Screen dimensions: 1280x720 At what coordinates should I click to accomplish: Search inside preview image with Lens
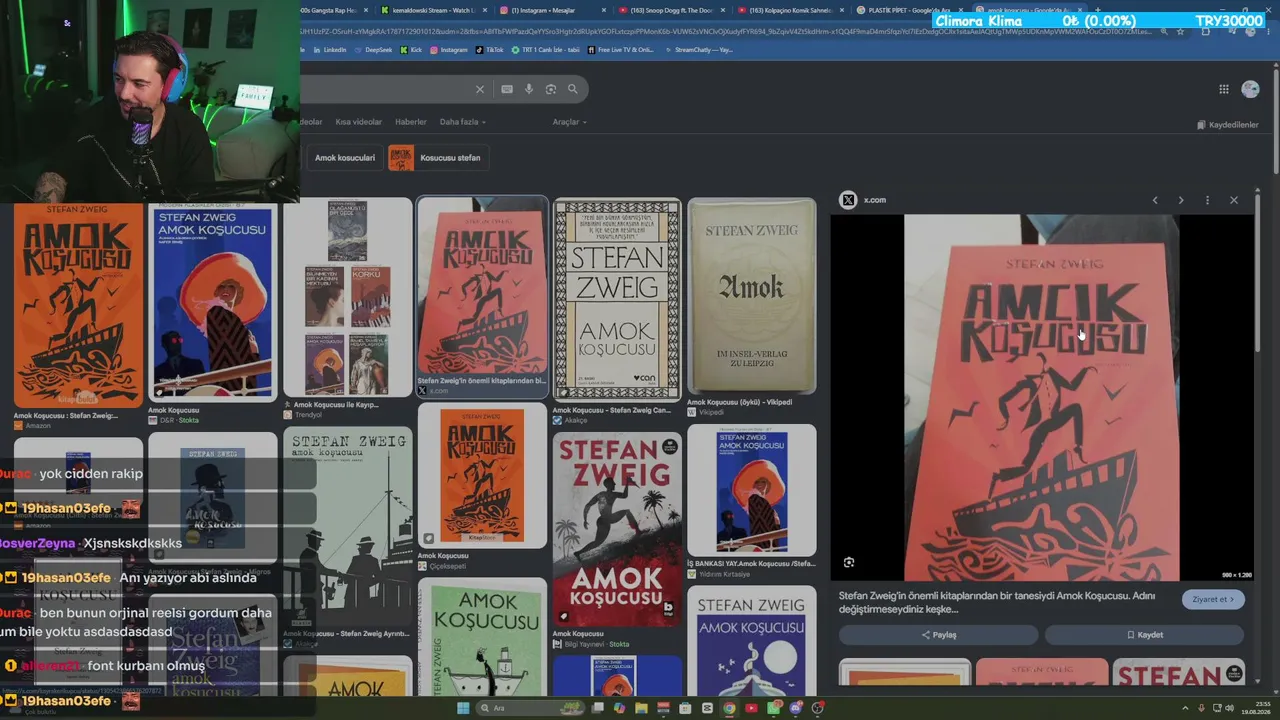849,562
